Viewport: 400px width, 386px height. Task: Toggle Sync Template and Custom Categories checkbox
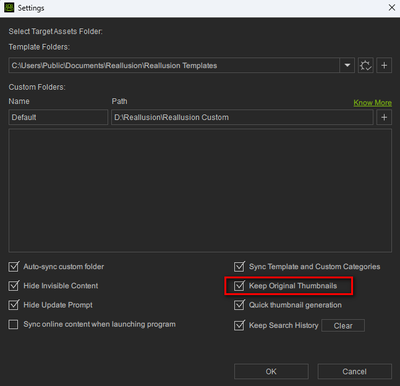[x=239, y=267]
